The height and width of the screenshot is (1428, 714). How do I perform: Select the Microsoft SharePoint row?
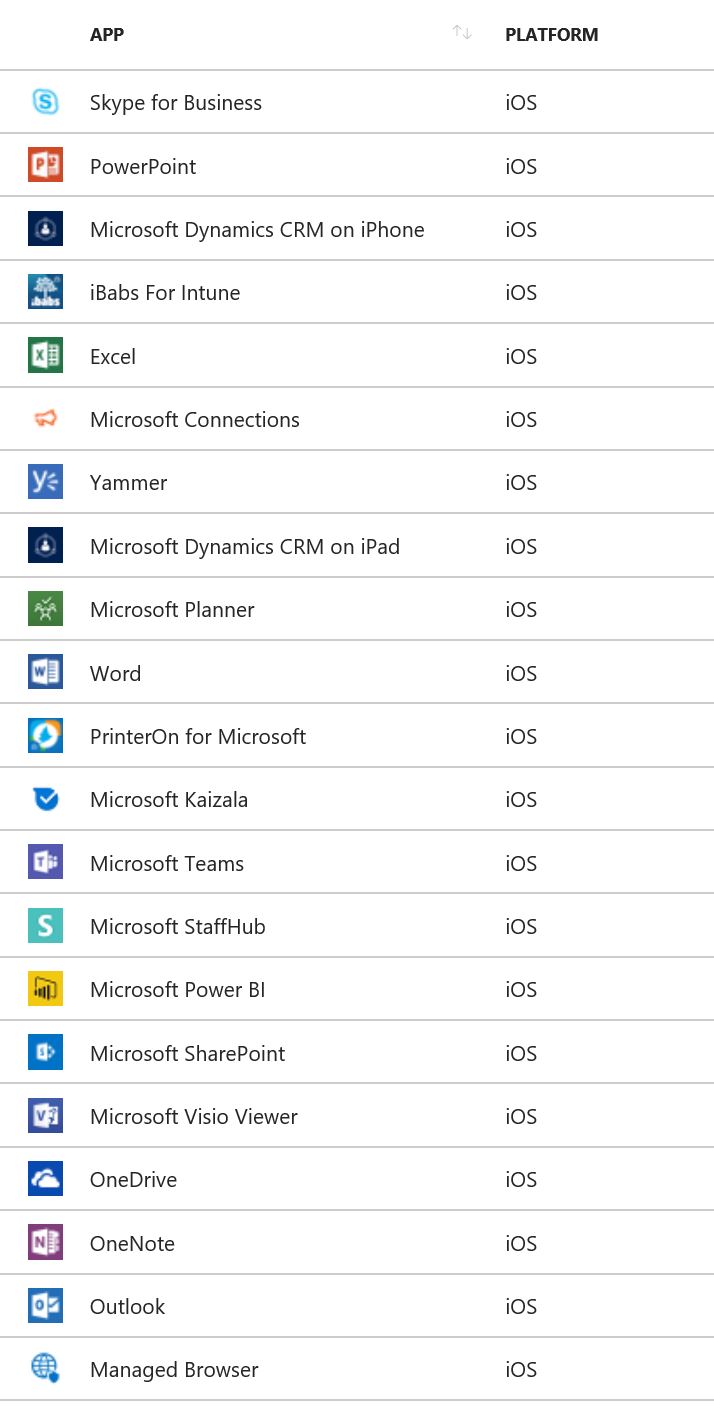[x=187, y=1052]
